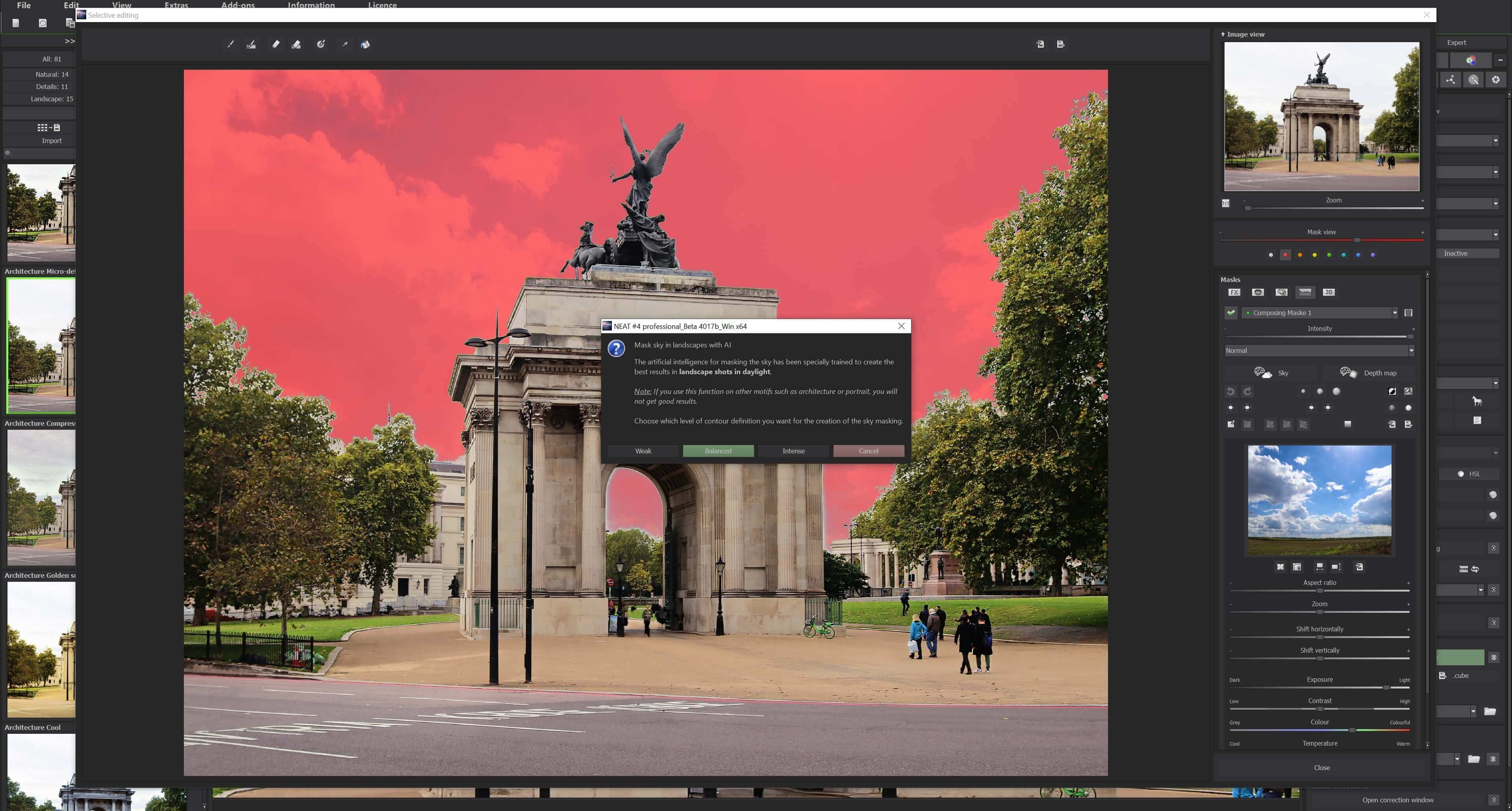Click the AI Sky mask button
Image resolution: width=1512 pixels, height=811 pixels.
pyautogui.click(x=1271, y=373)
